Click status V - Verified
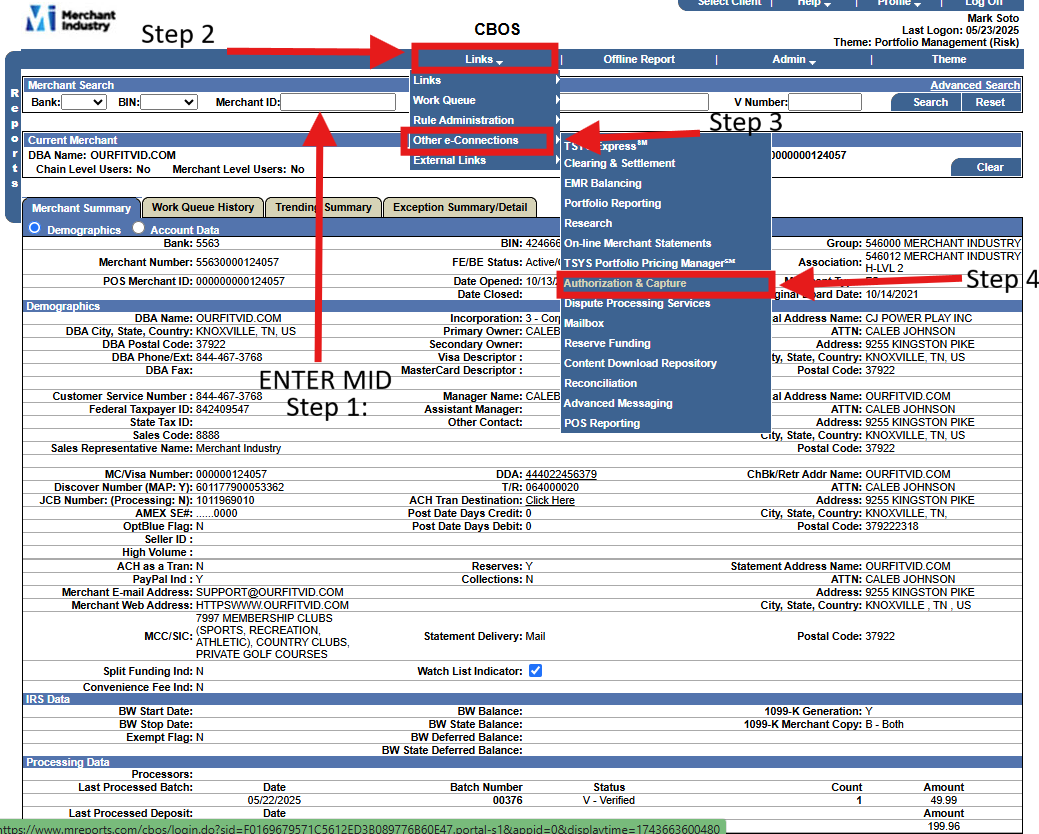Image resolution: width=1039 pixels, height=834 pixels. coord(609,800)
